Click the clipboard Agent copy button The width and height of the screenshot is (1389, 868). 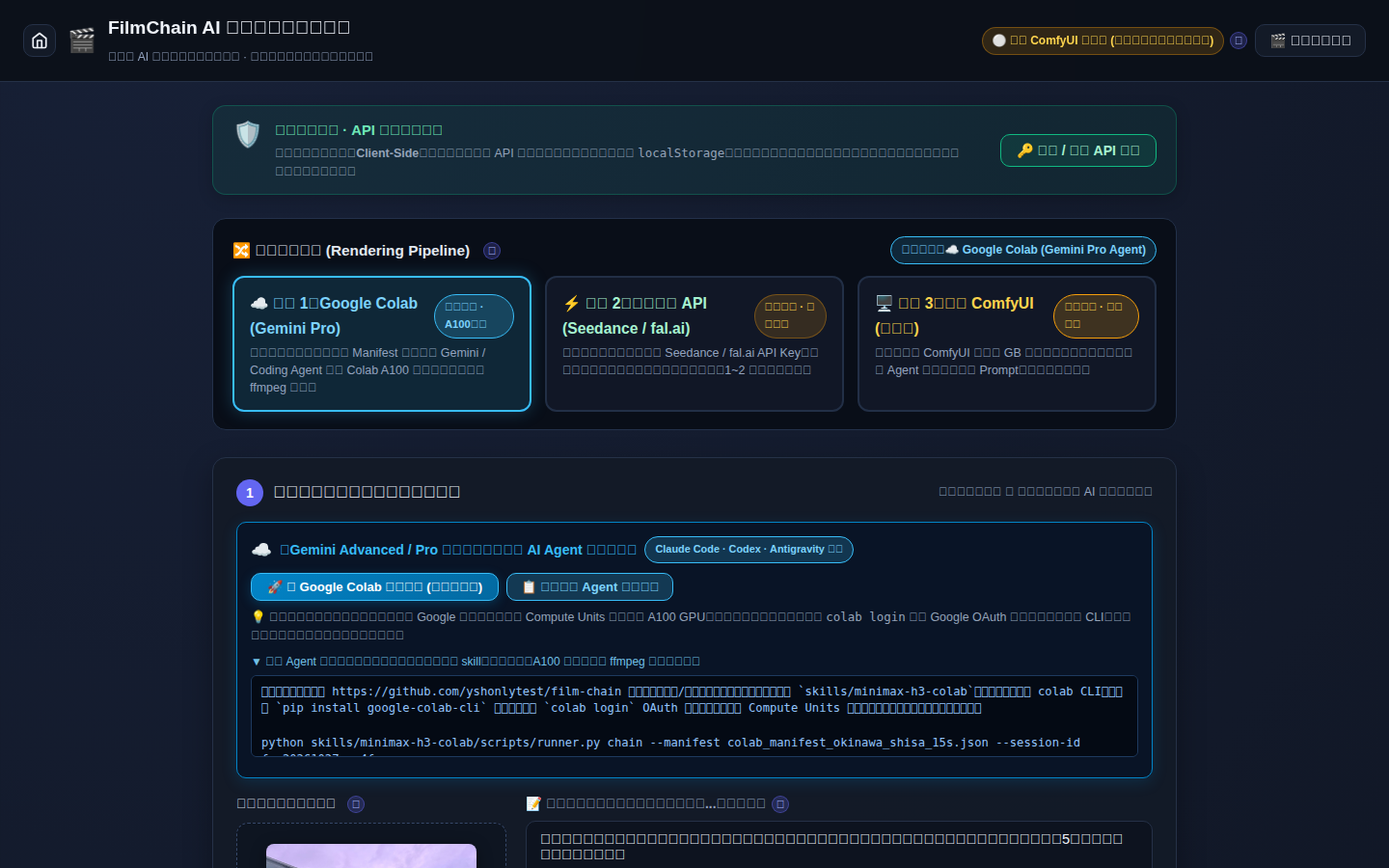[589, 587]
